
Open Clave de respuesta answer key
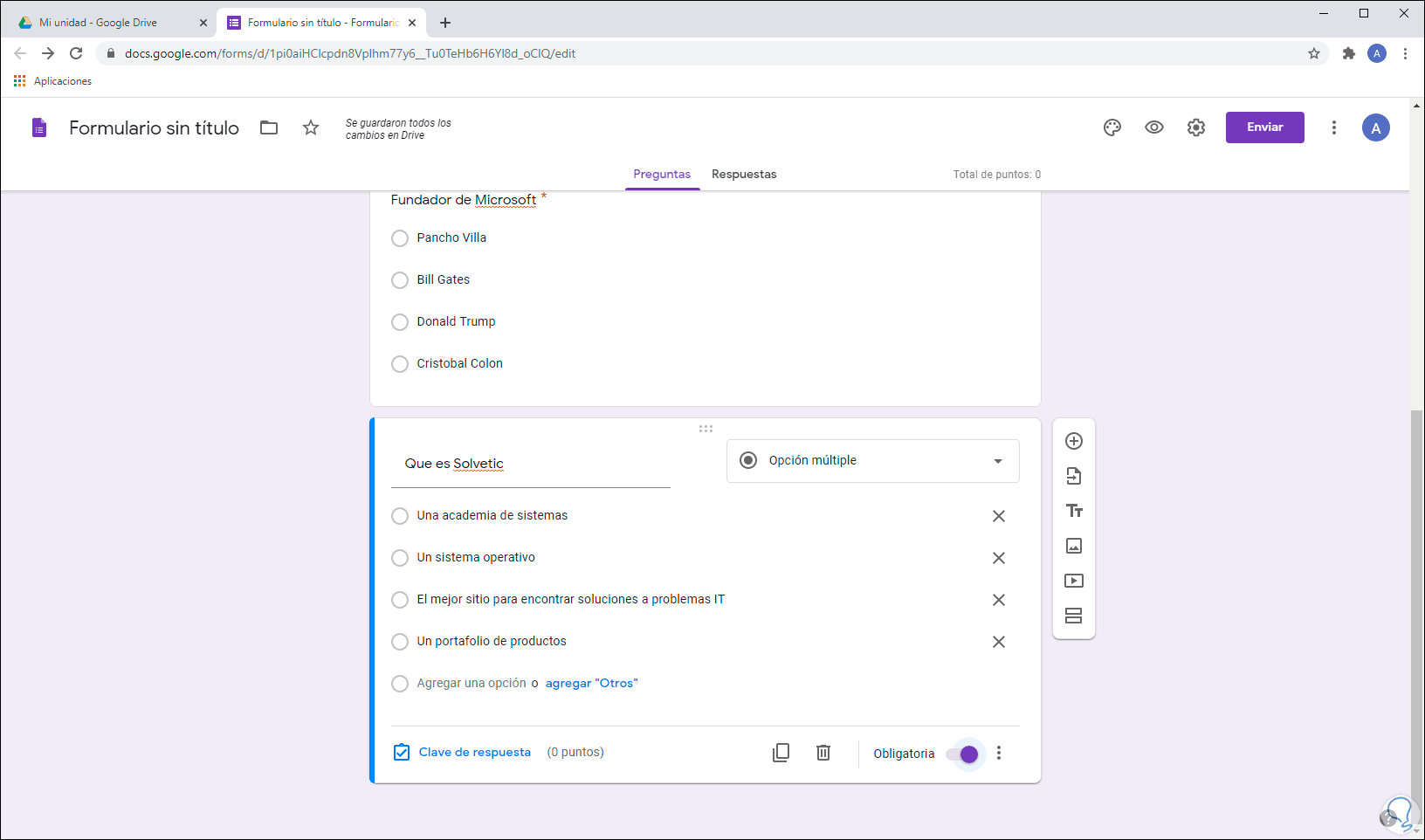pos(463,752)
